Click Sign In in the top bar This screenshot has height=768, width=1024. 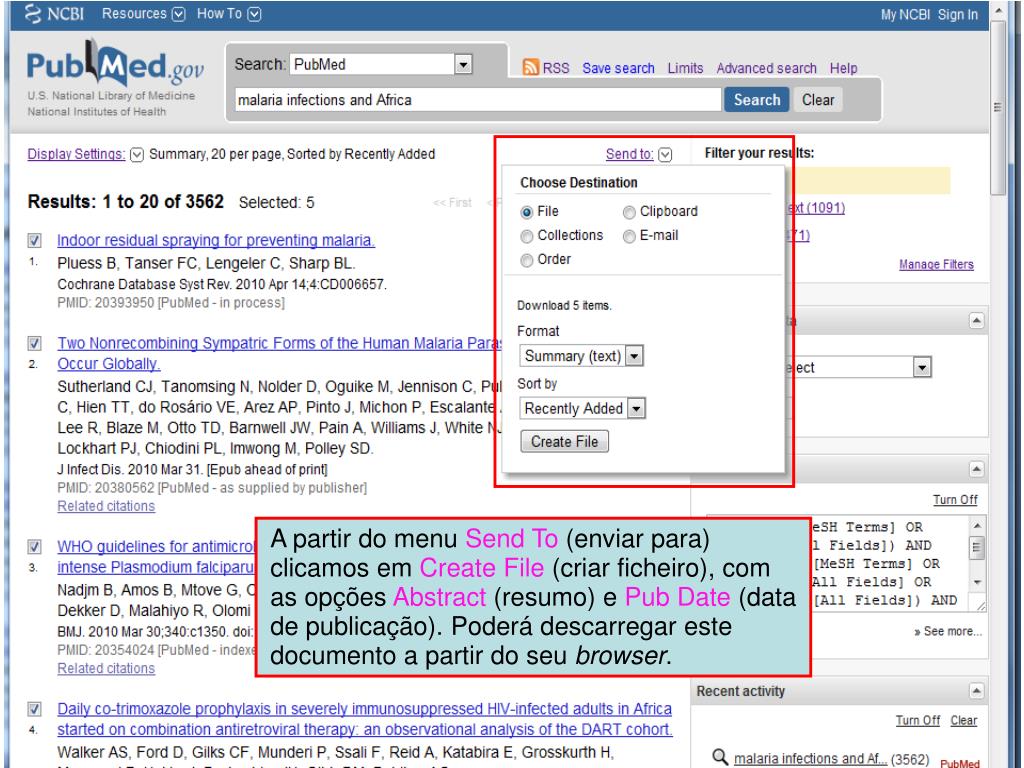[958, 14]
